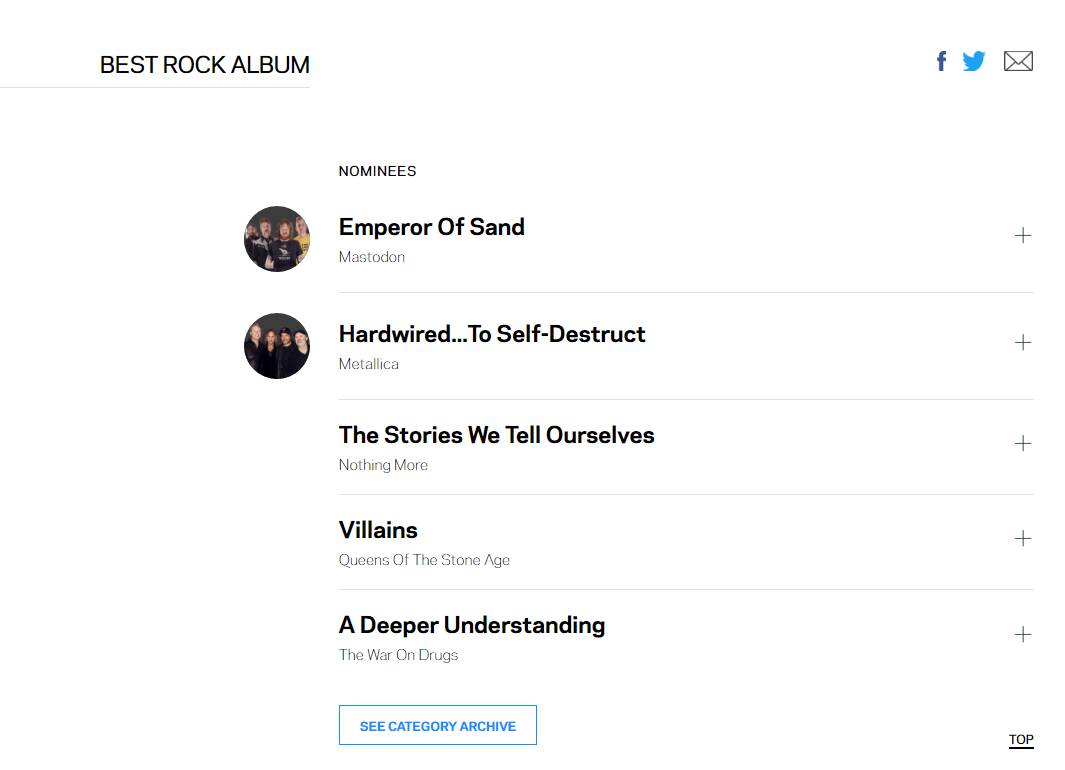The width and height of the screenshot is (1065, 770).
Task: Expand The Stories We Tell Ourselves entry
Action: click(x=1022, y=444)
